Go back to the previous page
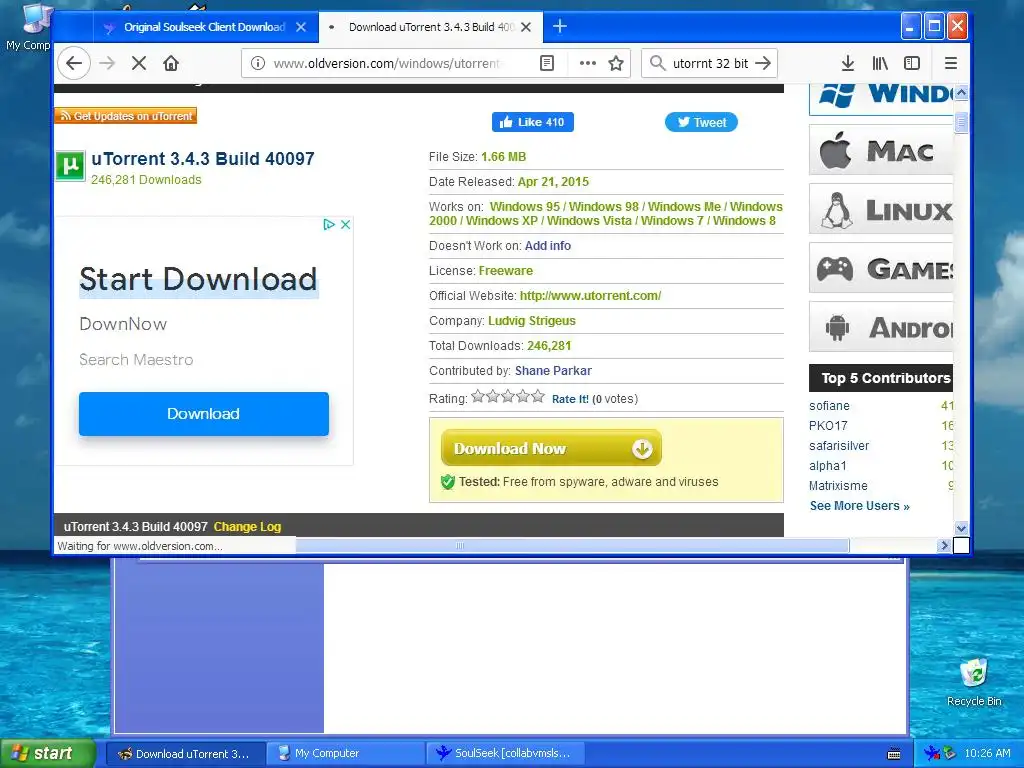Viewport: 1024px width, 768px height. point(74,63)
